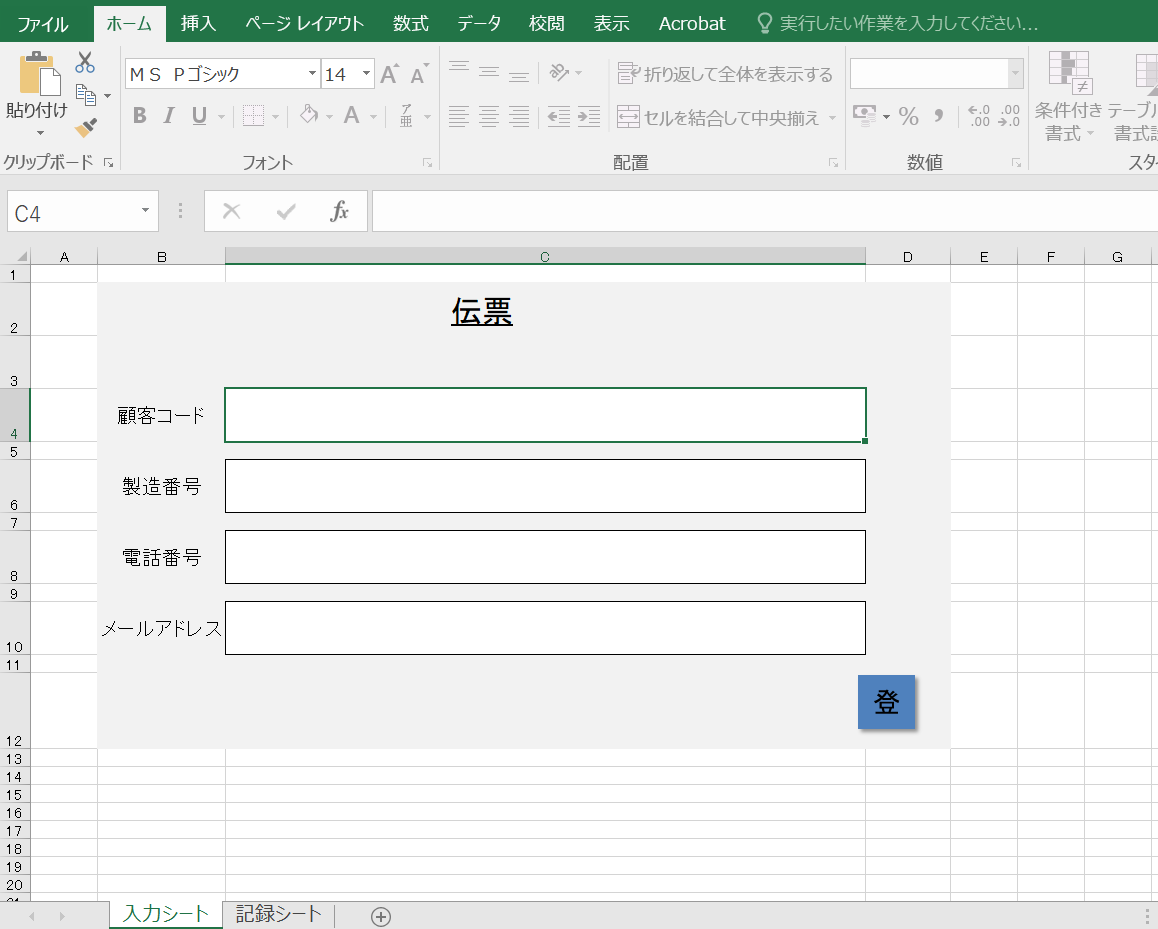Screen dimensions: 1158x929
Task: Click the Increase Font Size icon
Action: 389,74
